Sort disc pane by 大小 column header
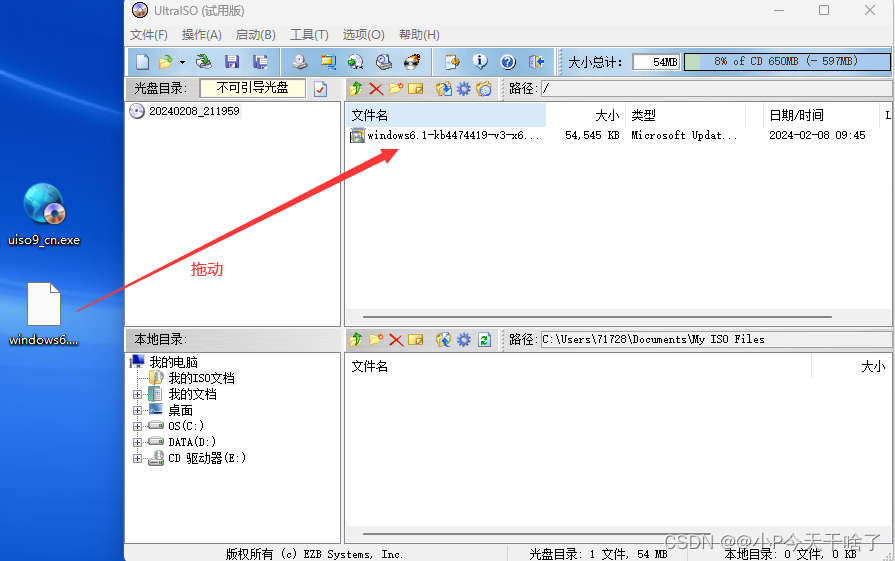The image size is (895, 561). 586,115
